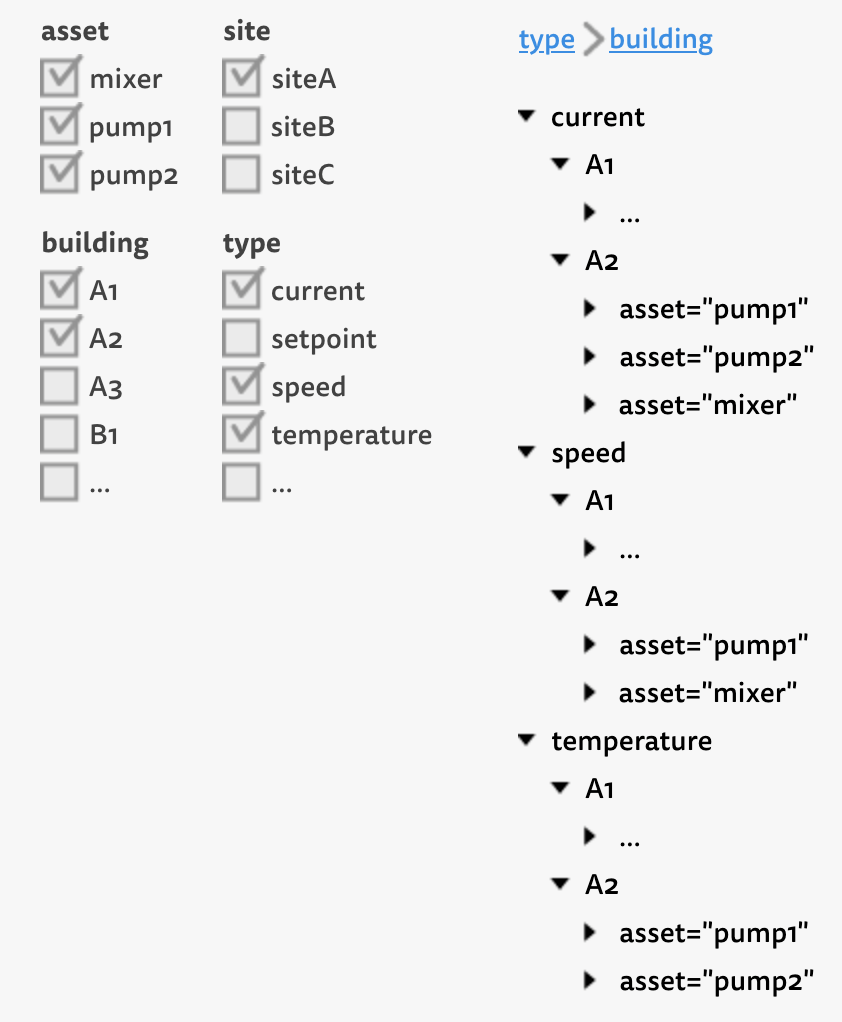Check the ellipsis checkbox under building
Viewport: 842px width, 1022px height.
(x=59, y=483)
